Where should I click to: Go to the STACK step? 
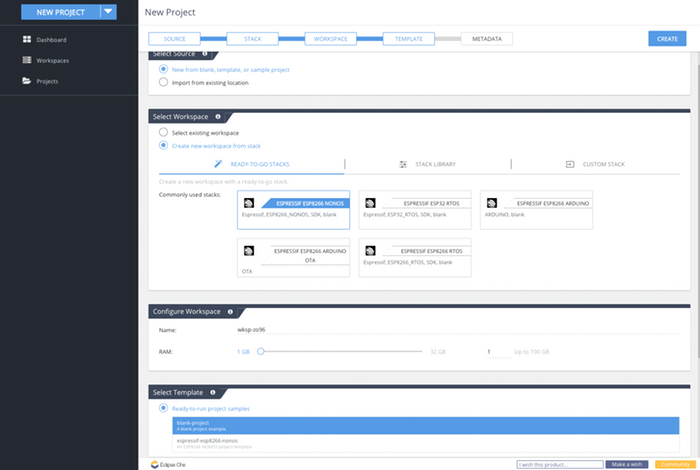point(253,39)
